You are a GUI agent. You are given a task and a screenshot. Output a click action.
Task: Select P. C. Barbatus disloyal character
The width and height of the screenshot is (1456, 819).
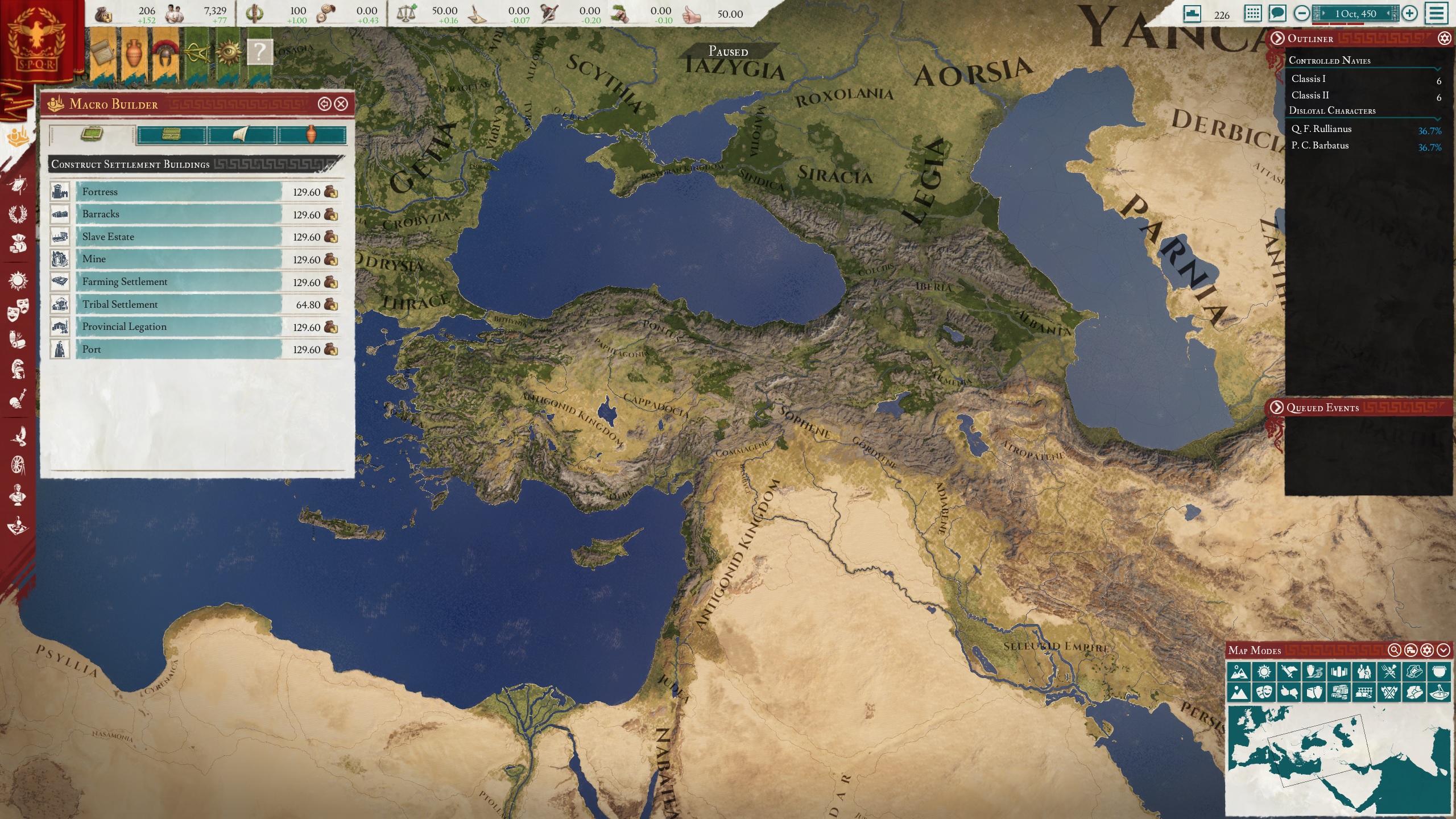point(1366,146)
